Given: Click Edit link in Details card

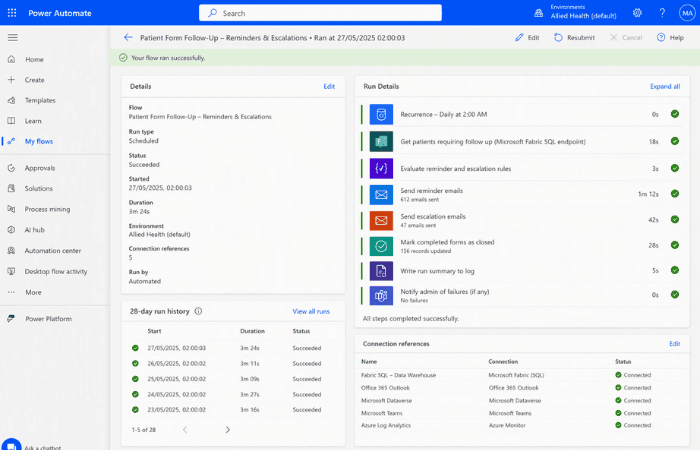Looking at the screenshot, I should (329, 87).
